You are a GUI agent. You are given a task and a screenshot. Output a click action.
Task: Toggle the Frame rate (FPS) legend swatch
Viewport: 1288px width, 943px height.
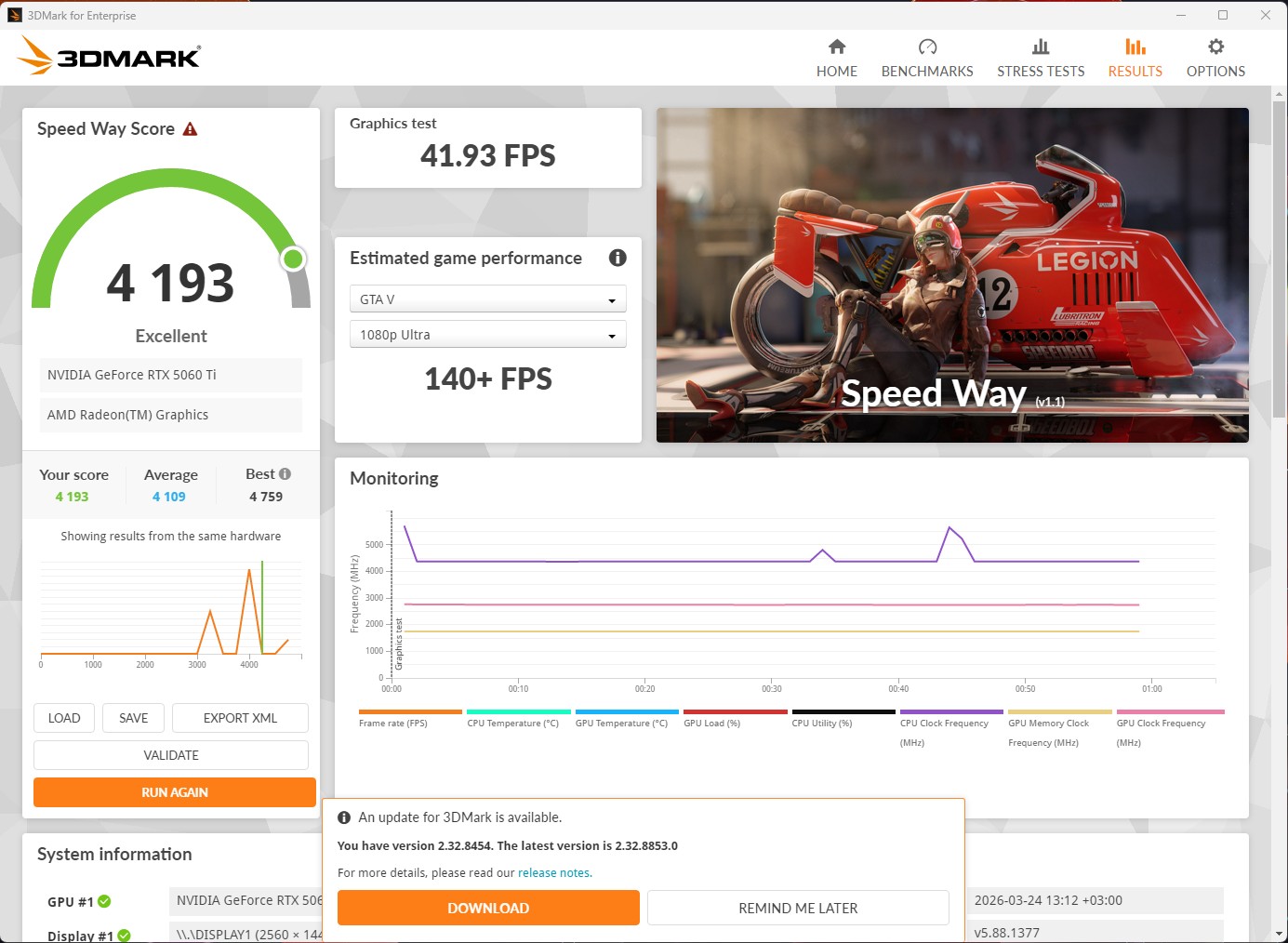(x=410, y=712)
